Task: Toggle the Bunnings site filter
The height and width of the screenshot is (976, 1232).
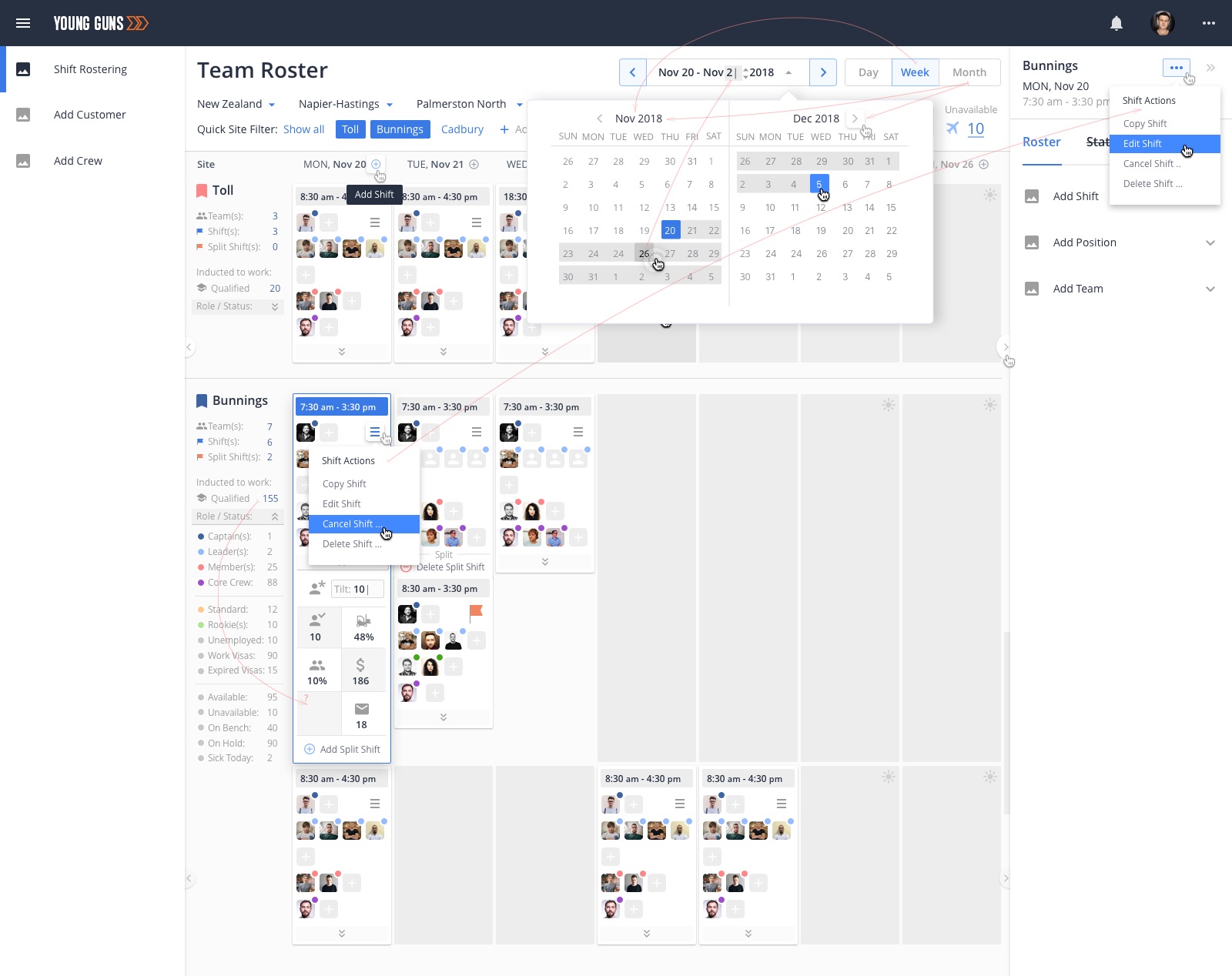Action: coord(400,129)
